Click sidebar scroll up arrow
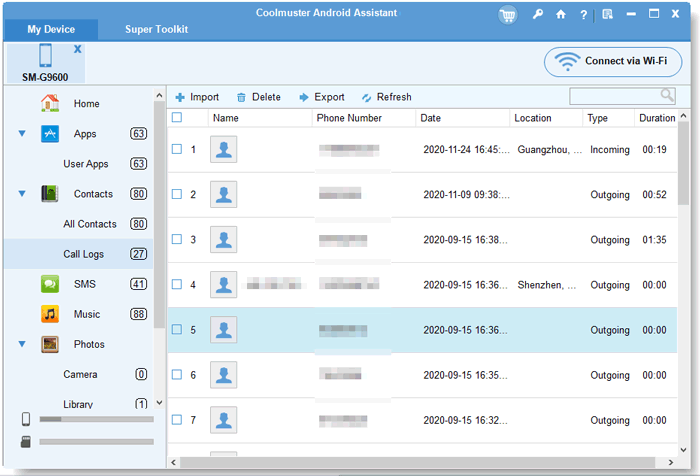Viewport: 700px width, 476px height. [x=159, y=95]
